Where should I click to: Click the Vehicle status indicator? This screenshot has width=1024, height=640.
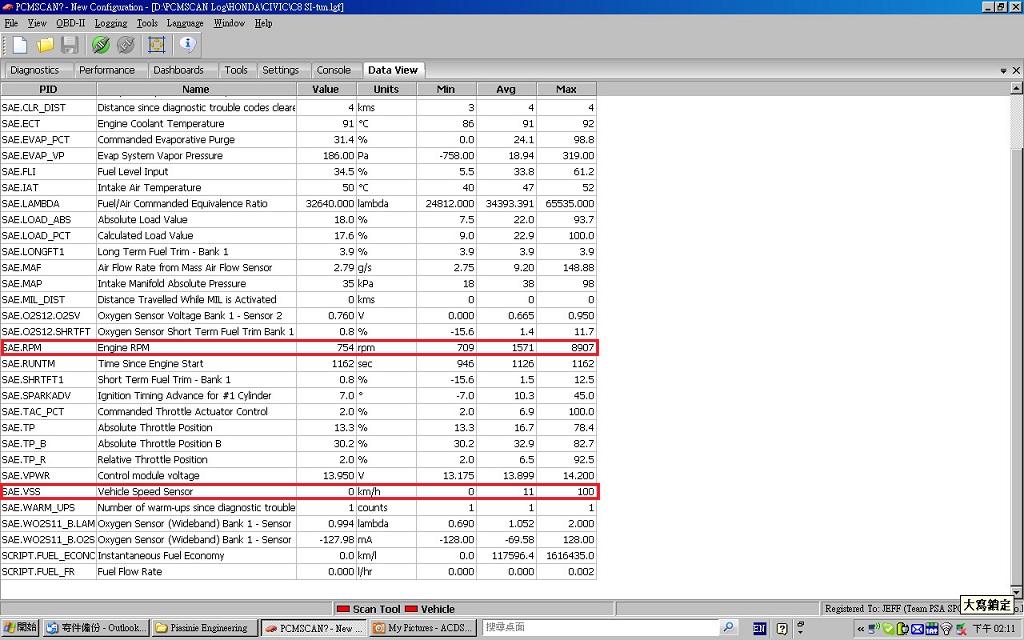[430, 609]
